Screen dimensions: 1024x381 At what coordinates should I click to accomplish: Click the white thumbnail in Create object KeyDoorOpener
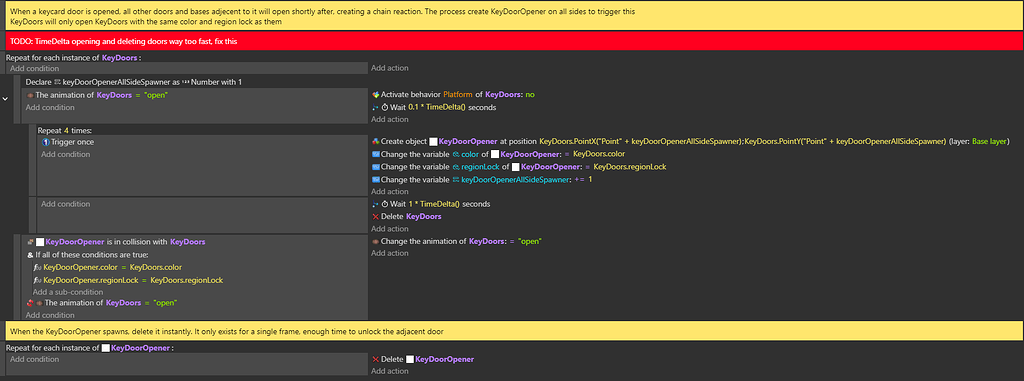[x=433, y=142]
